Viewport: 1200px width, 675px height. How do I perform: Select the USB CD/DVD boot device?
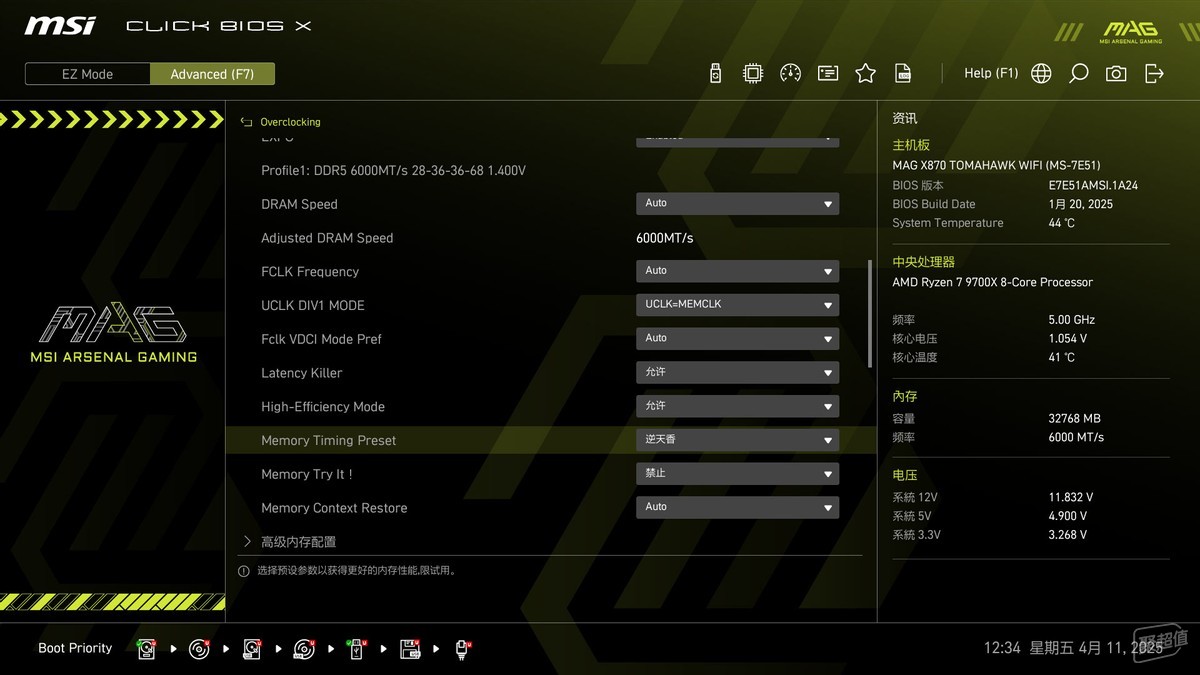(x=304, y=649)
